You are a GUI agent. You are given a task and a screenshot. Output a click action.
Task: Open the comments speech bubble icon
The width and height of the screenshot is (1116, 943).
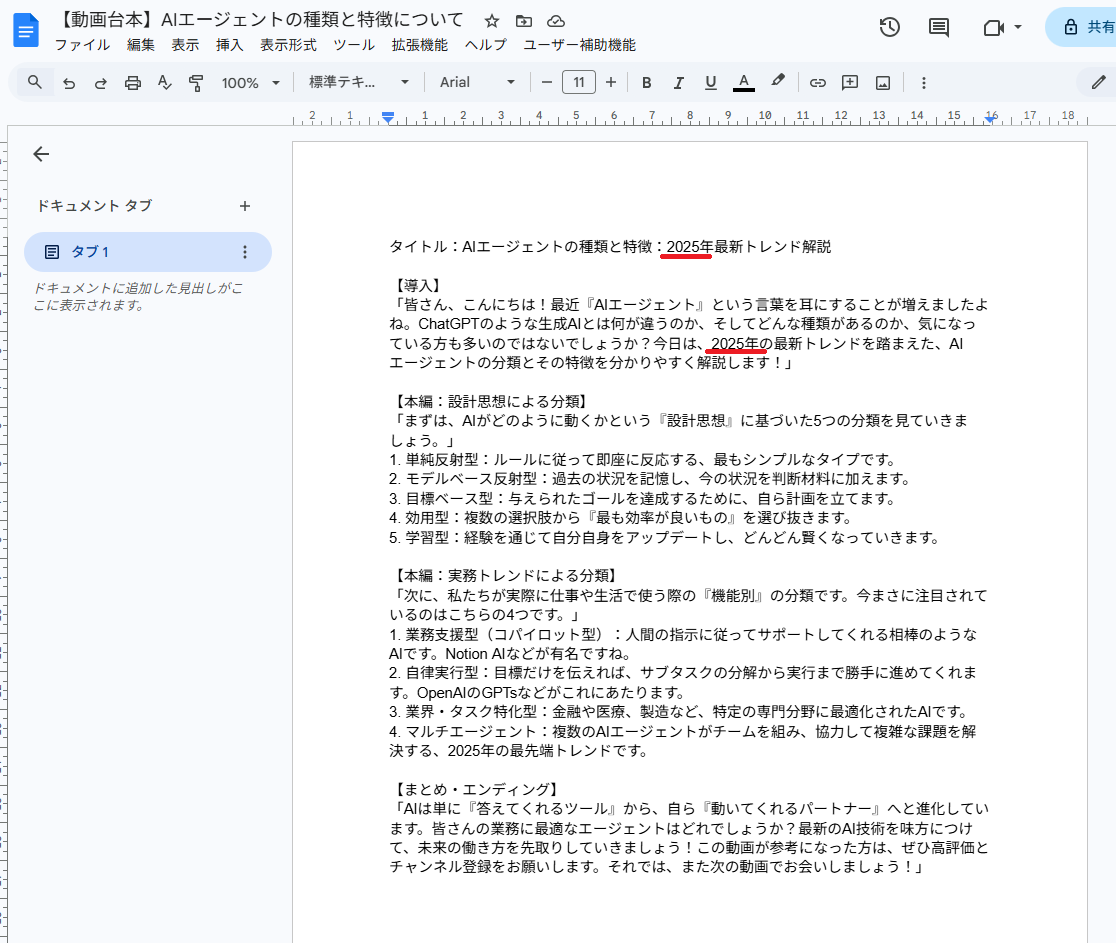pos(938,27)
